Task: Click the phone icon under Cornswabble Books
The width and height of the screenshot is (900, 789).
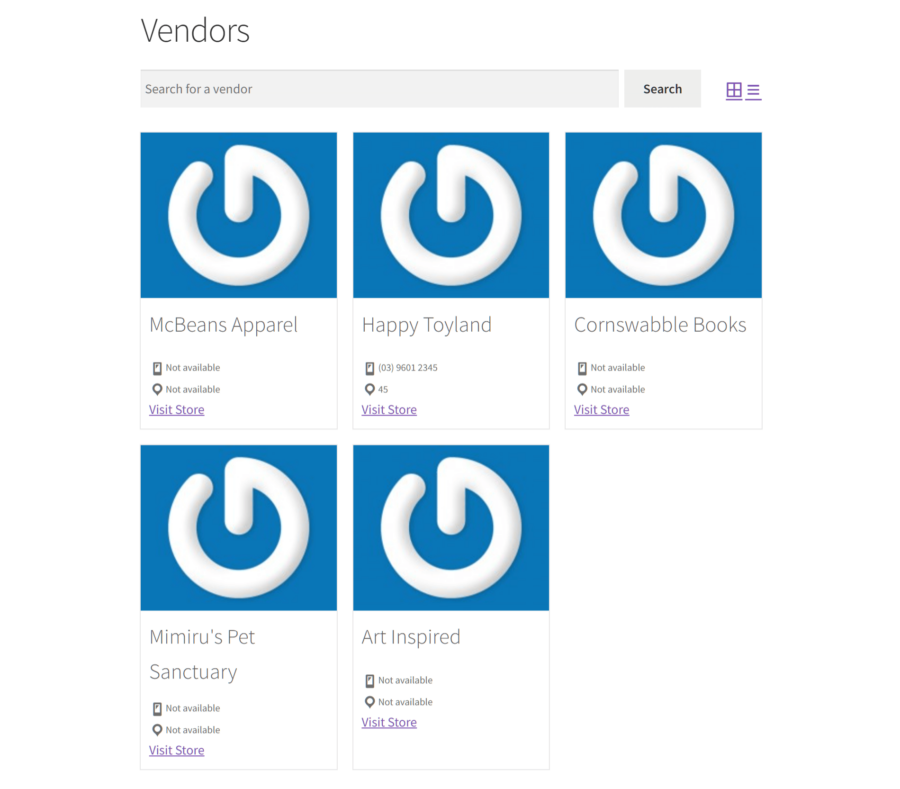Action: tap(581, 367)
